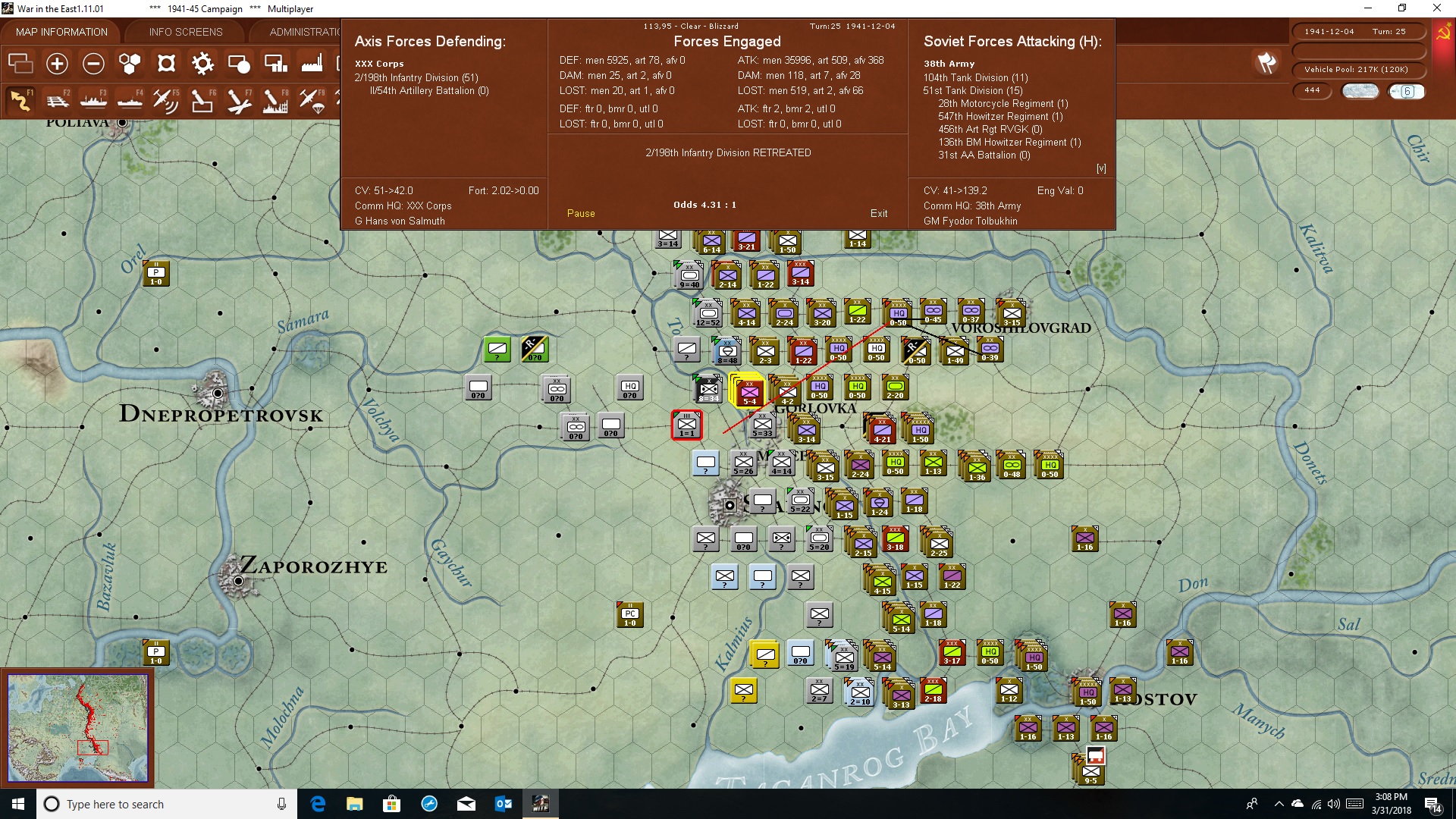Viewport: 1456px width, 819px height.
Task: Open Microsoft Edge from the taskbar
Action: click(x=318, y=804)
